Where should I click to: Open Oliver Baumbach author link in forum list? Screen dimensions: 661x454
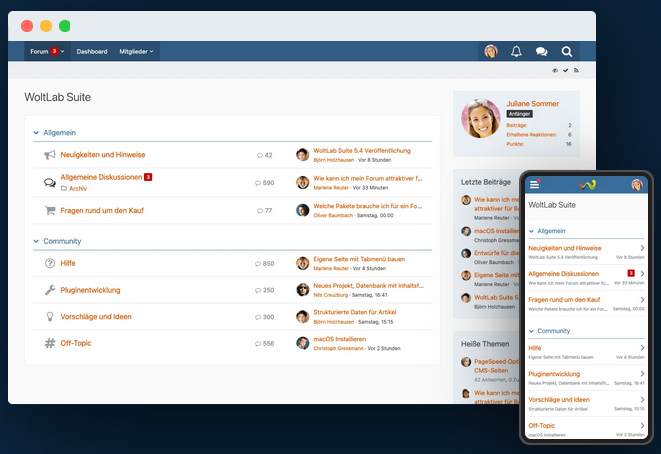pos(333,215)
